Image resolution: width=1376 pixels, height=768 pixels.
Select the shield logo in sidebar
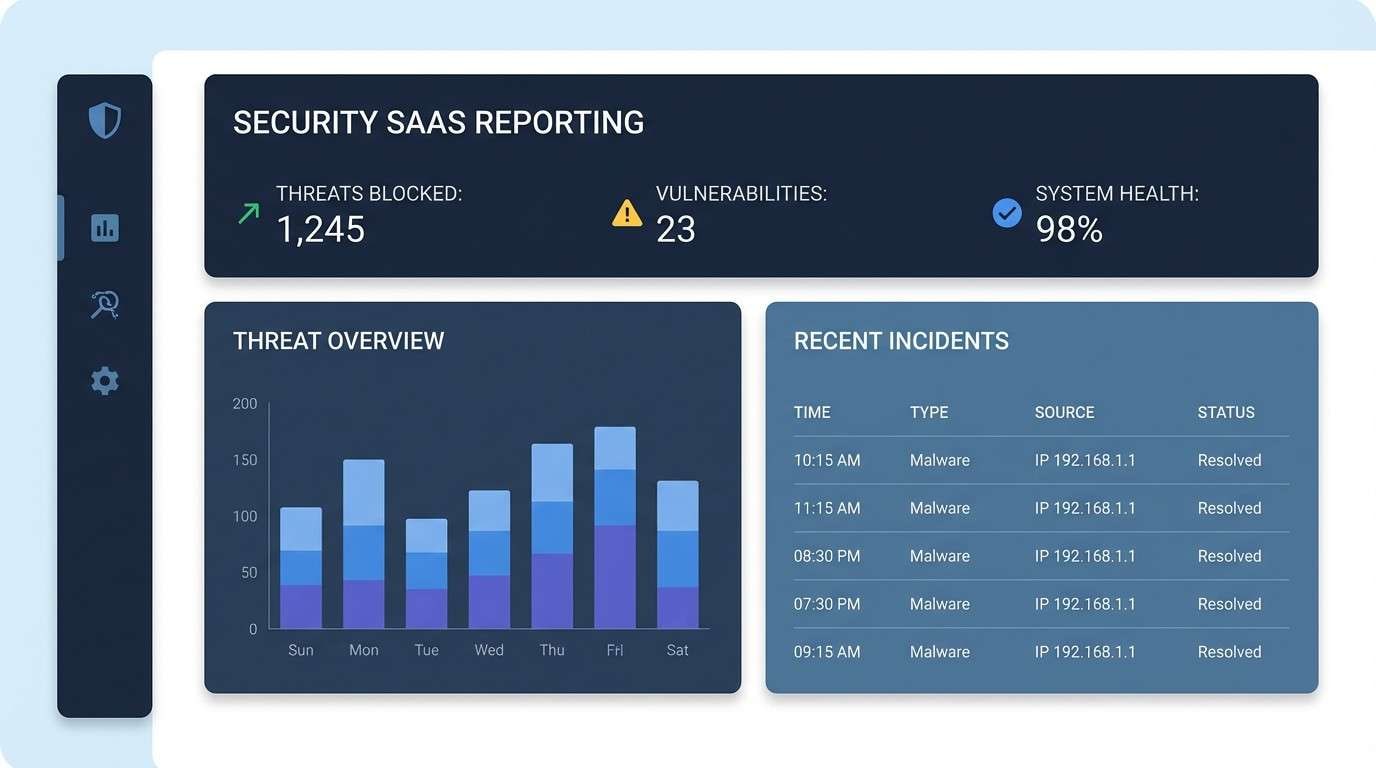(x=104, y=119)
